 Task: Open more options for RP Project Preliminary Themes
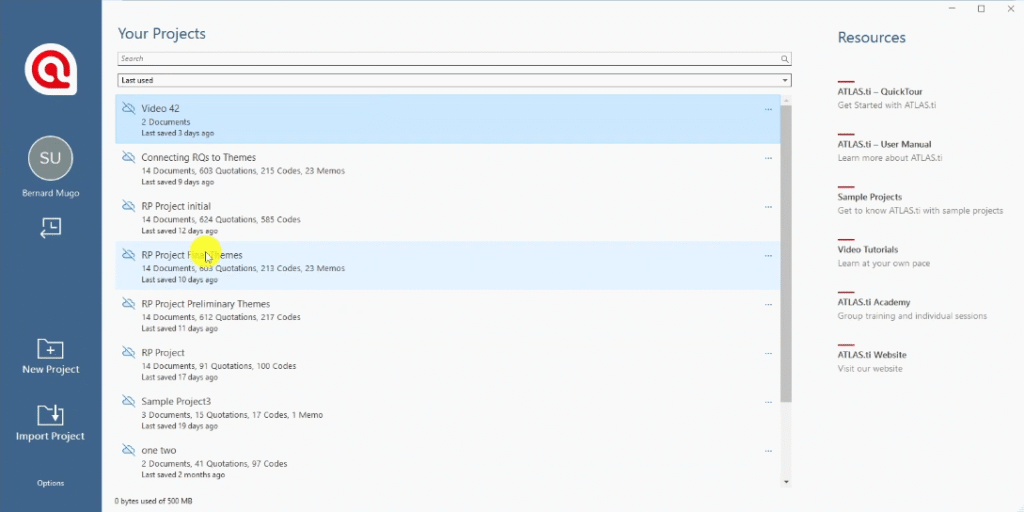[768, 304]
